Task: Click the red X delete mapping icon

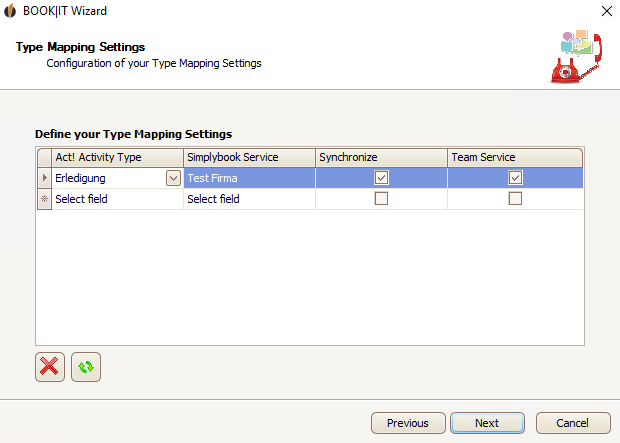Action: pyautogui.click(x=50, y=367)
